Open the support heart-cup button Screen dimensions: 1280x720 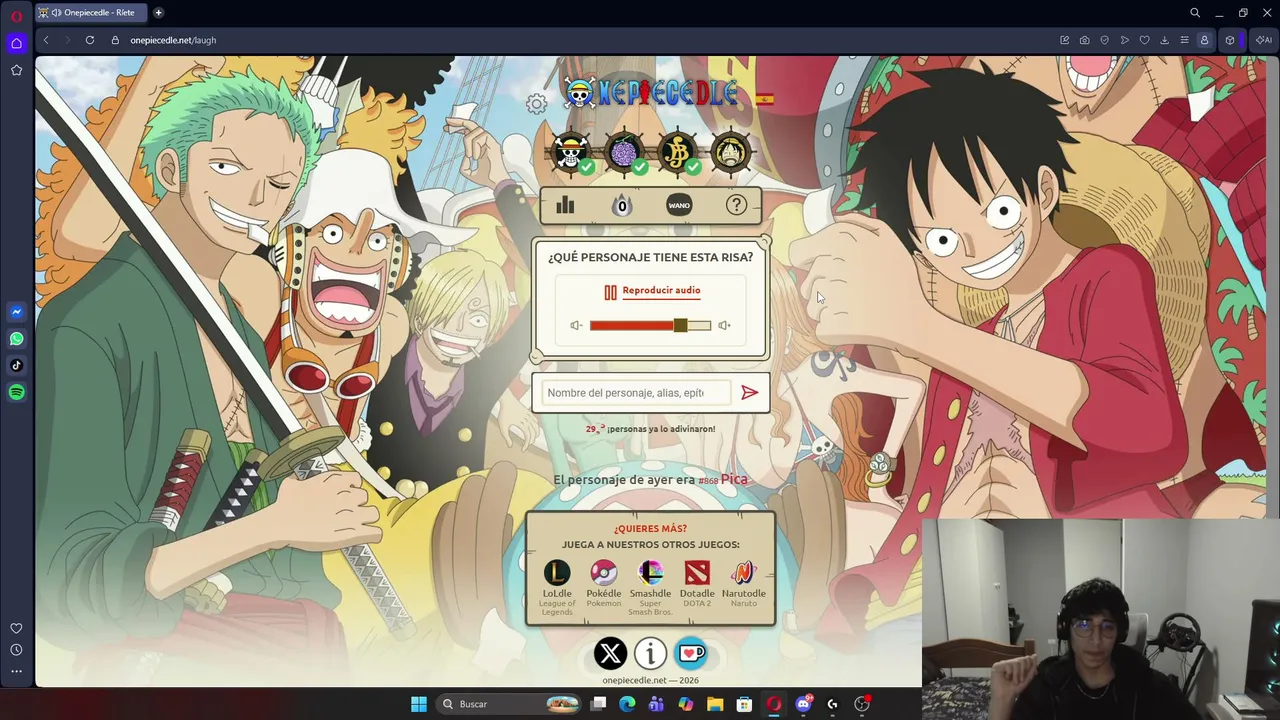(691, 654)
